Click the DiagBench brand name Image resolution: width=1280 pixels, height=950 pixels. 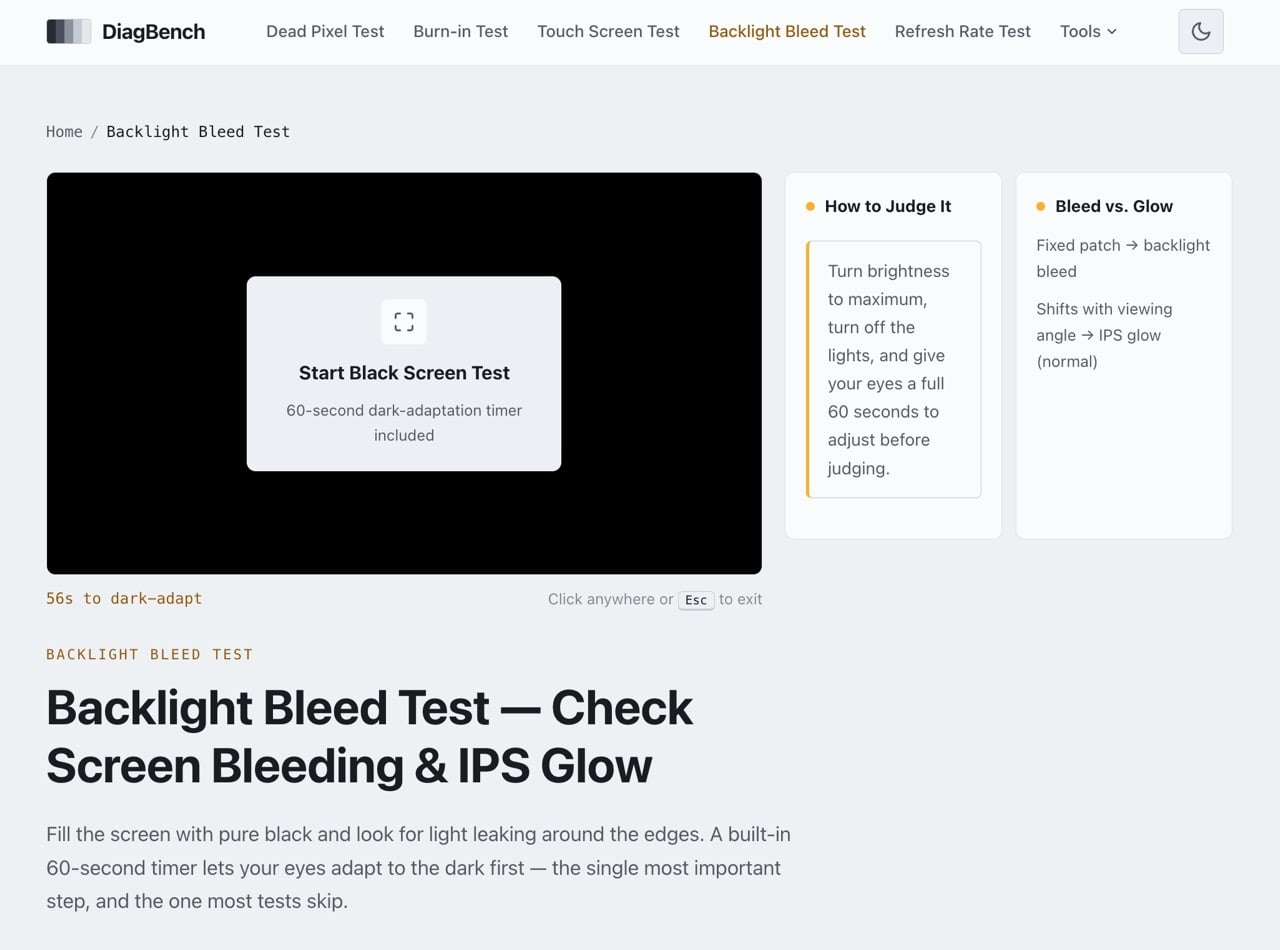click(x=153, y=32)
